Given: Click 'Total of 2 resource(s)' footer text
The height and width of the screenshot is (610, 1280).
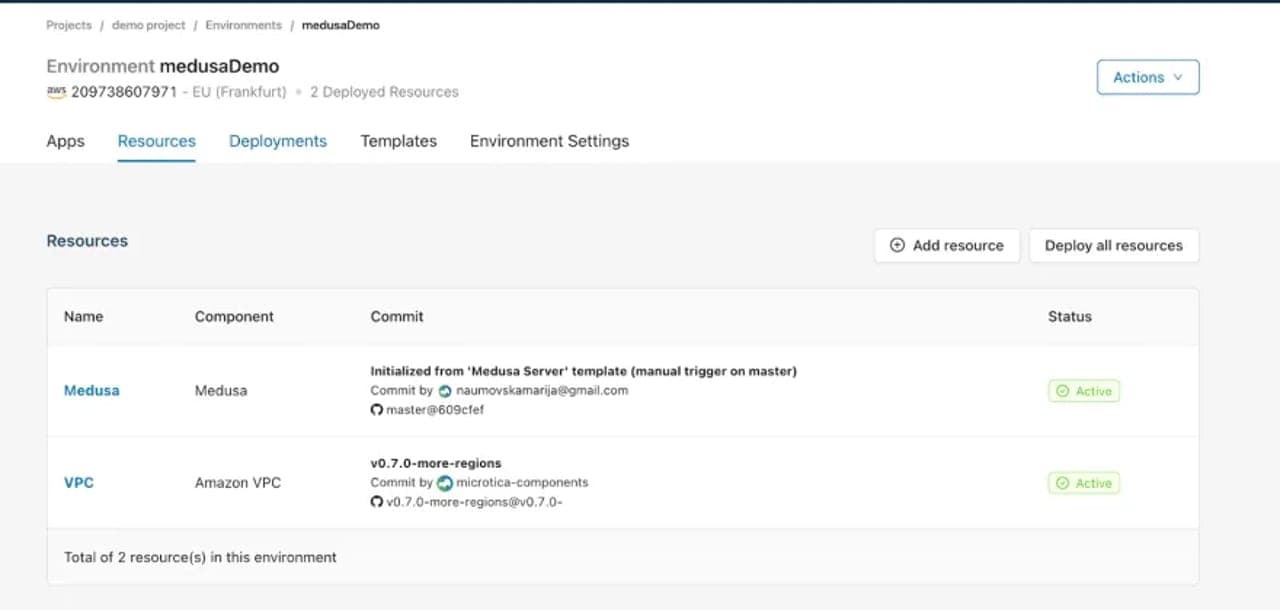Looking at the screenshot, I should 200,557.
